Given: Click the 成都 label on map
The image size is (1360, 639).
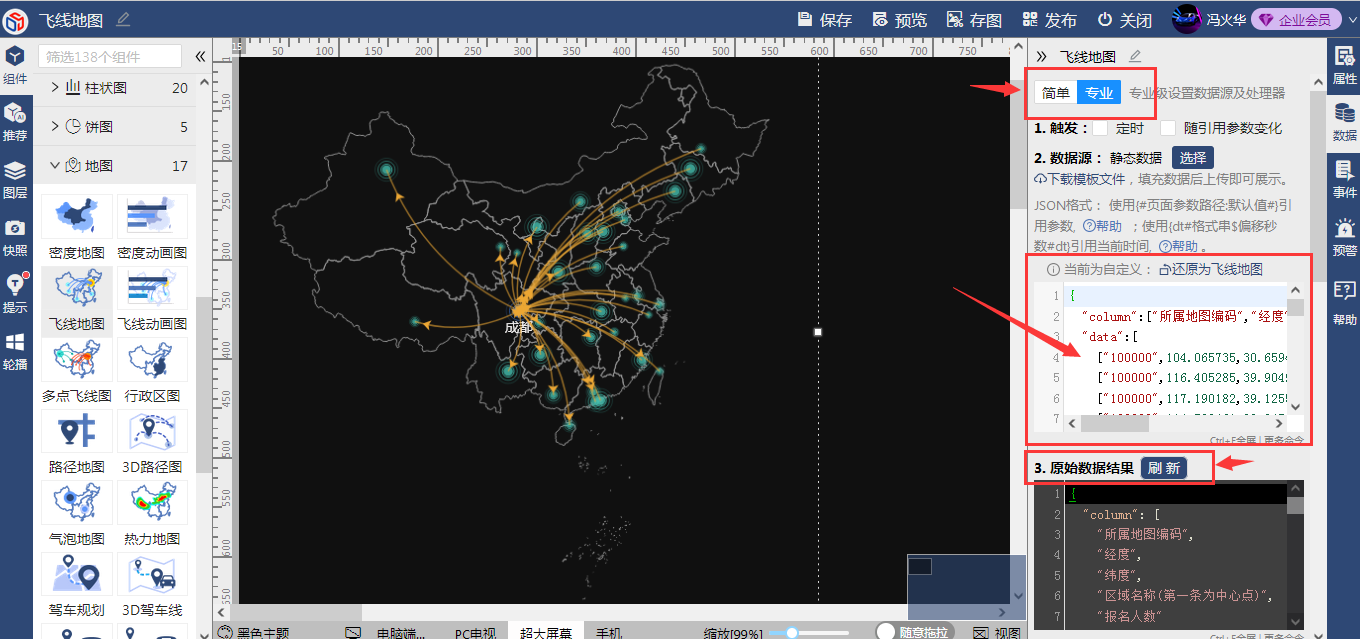Looking at the screenshot, I should [518, 327].
